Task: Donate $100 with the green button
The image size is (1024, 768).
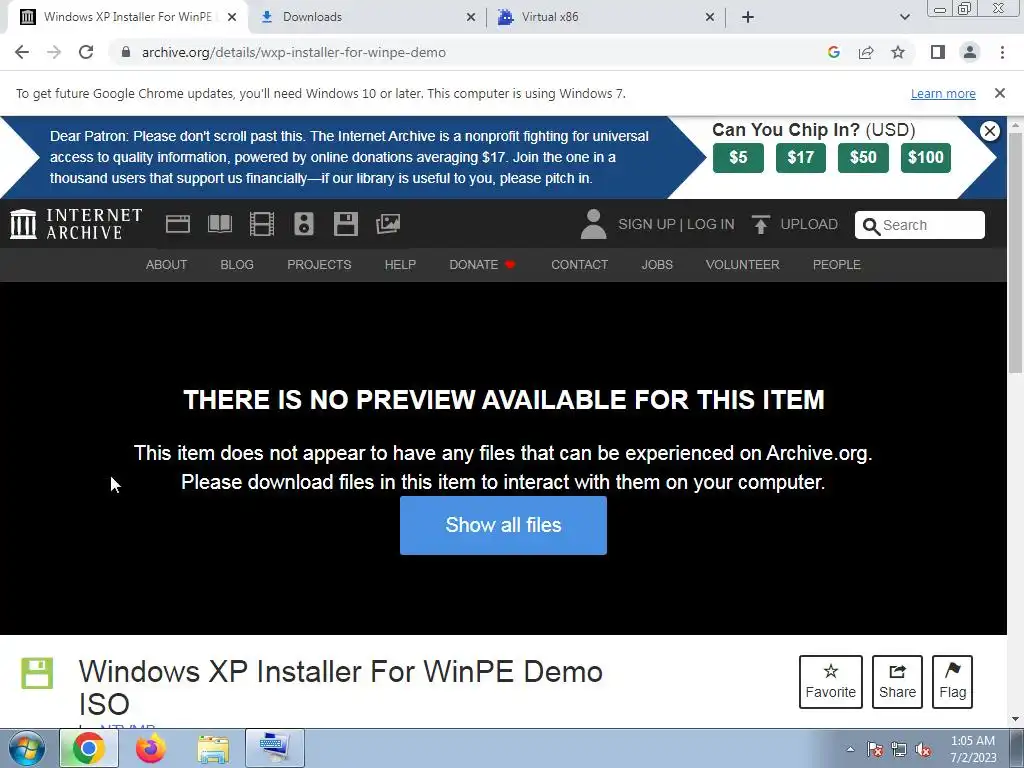Action: pos(925,157)
